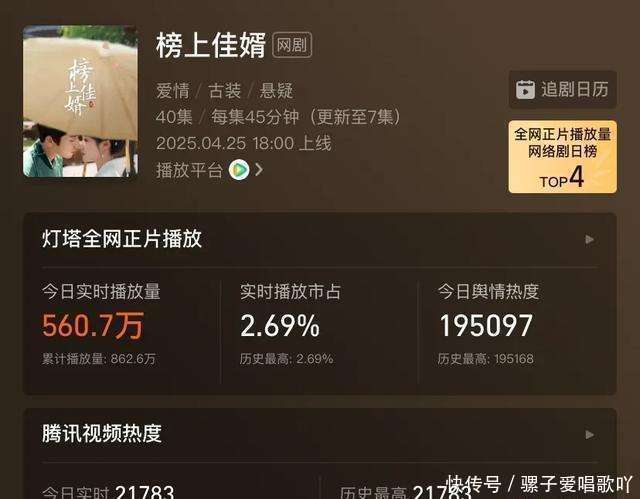Open the 全网正片播放量 TOP4 ranking badge
The width and height of the screenshot is (640, 499).
click(562, 157)
